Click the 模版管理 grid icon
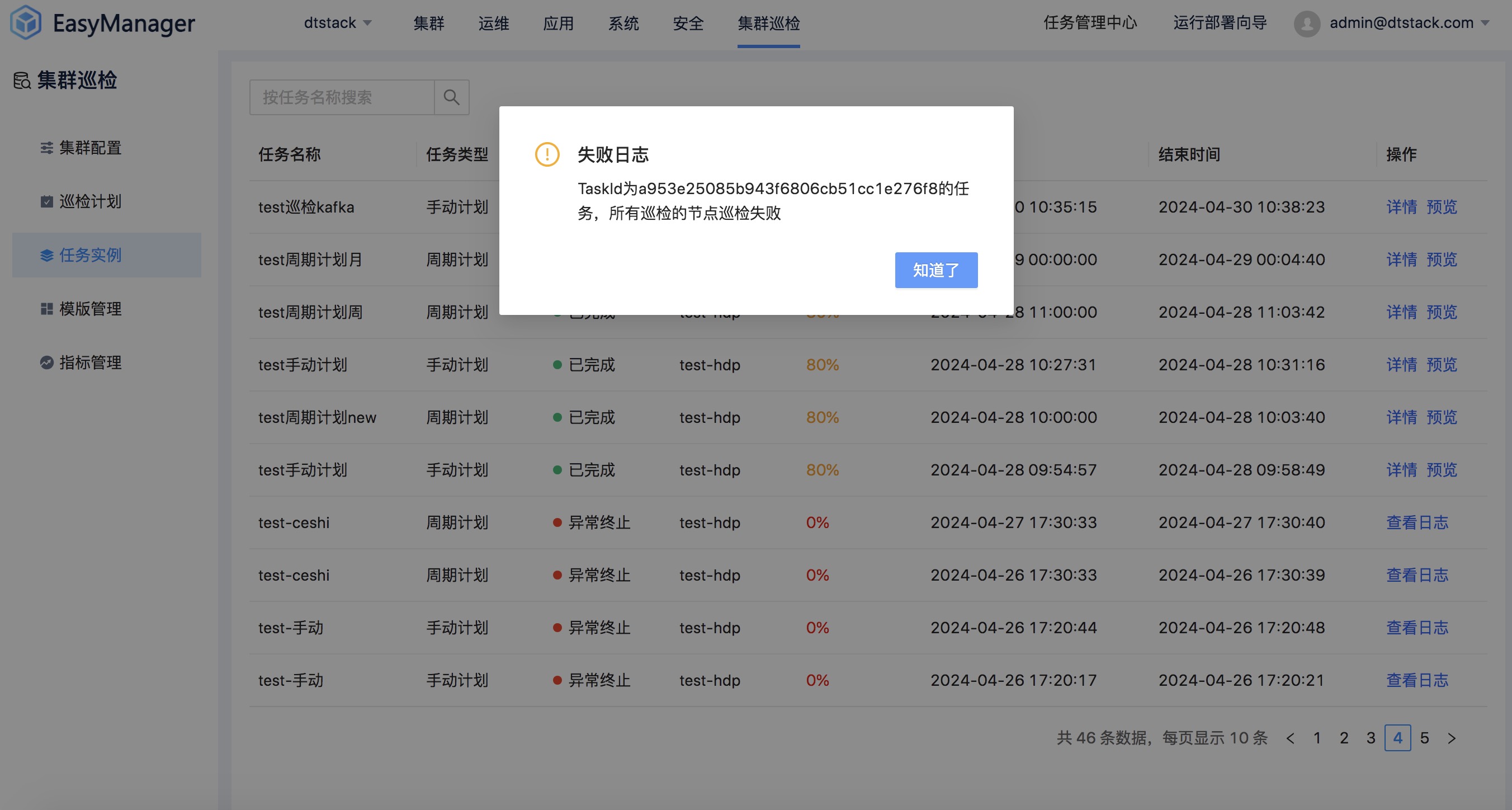The width and height of the screenshot is (1512, 810). (x=46, y=308)
